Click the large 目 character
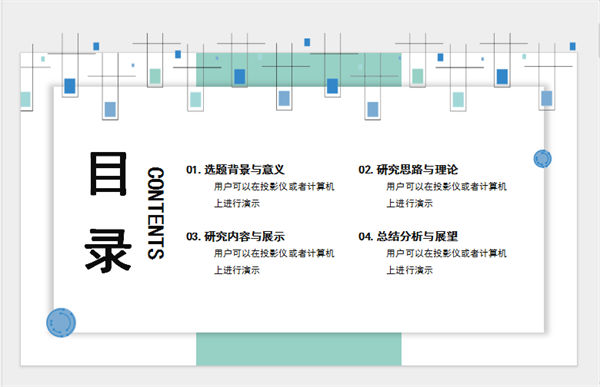The image size is (600, 387). coord(108,174)
